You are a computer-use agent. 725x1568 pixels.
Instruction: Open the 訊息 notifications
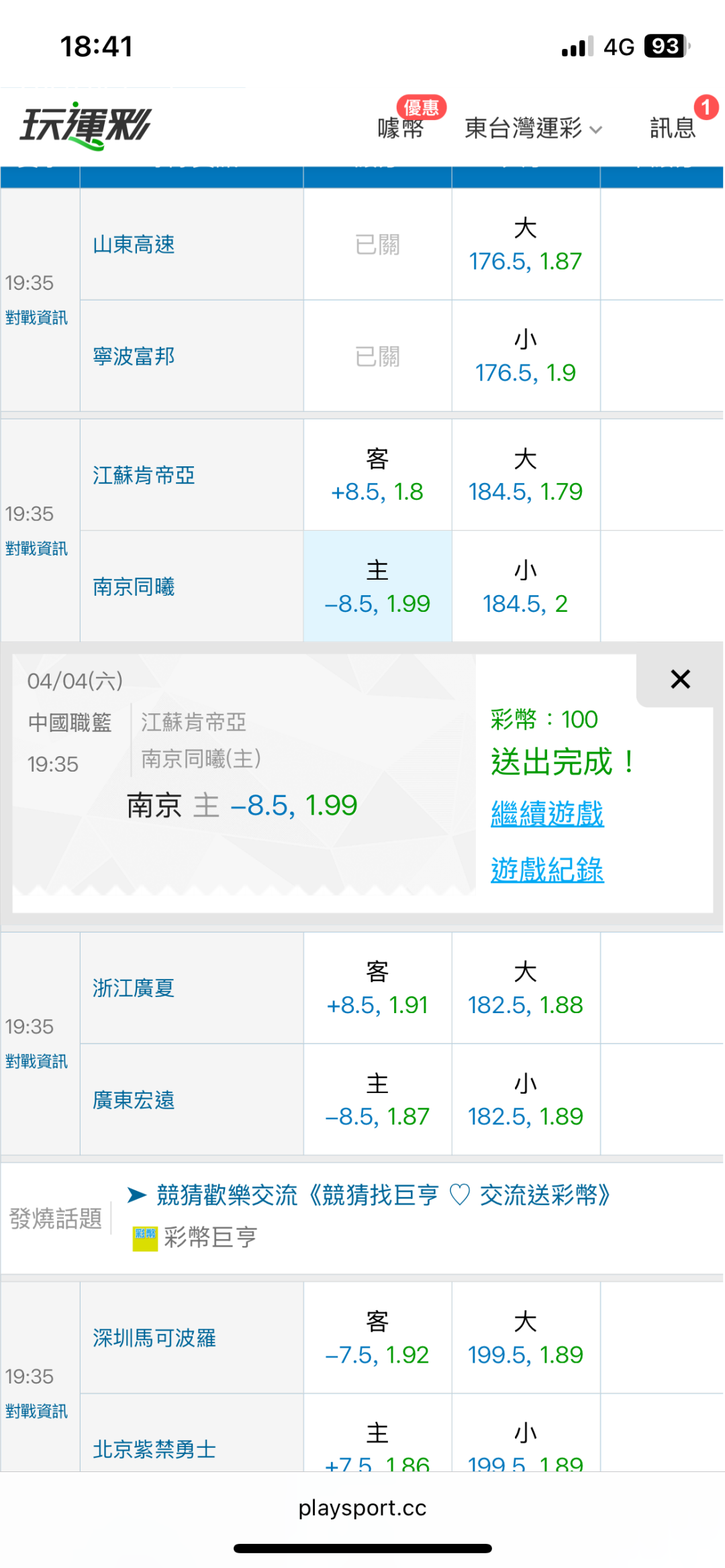coord(673,127)
